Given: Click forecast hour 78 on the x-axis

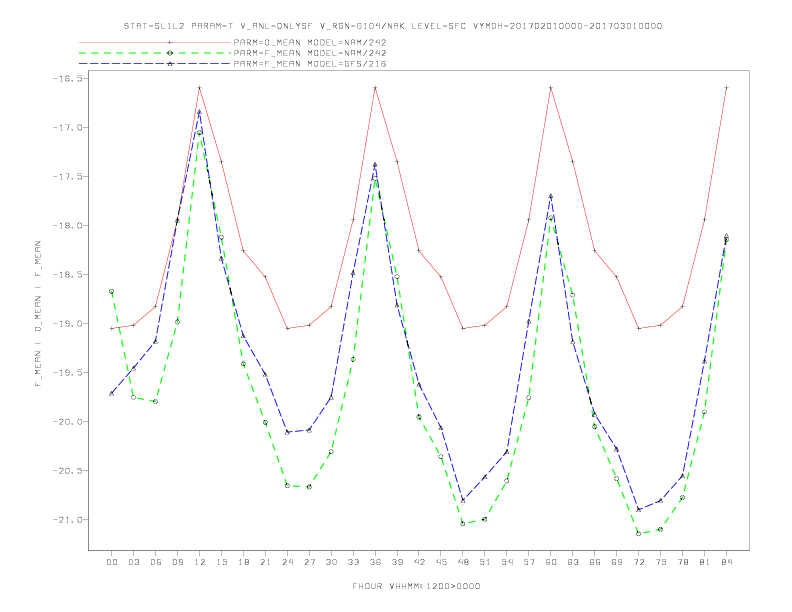Looking at the screenshot, I should 682,562.
